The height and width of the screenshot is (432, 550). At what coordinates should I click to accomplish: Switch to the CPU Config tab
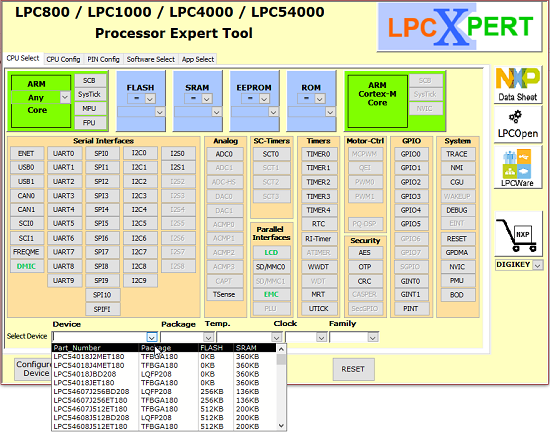(63, 59)
